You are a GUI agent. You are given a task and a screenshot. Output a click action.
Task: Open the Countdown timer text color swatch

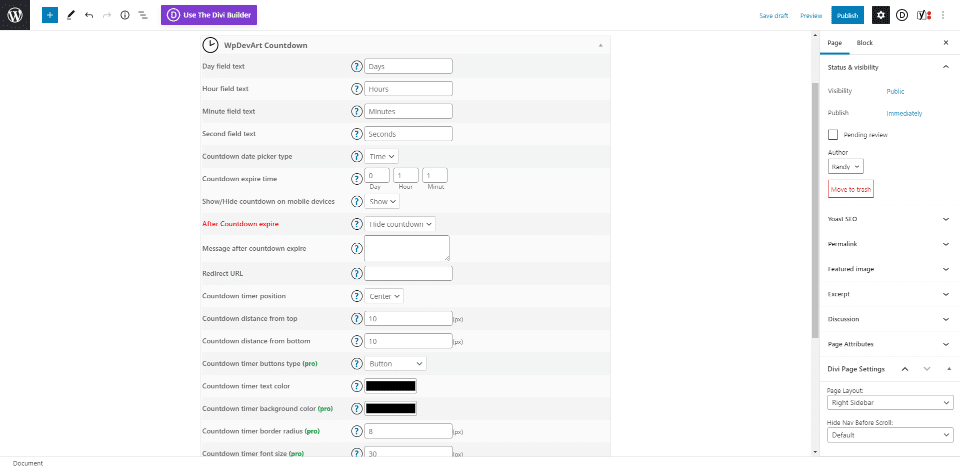(391, 386)
